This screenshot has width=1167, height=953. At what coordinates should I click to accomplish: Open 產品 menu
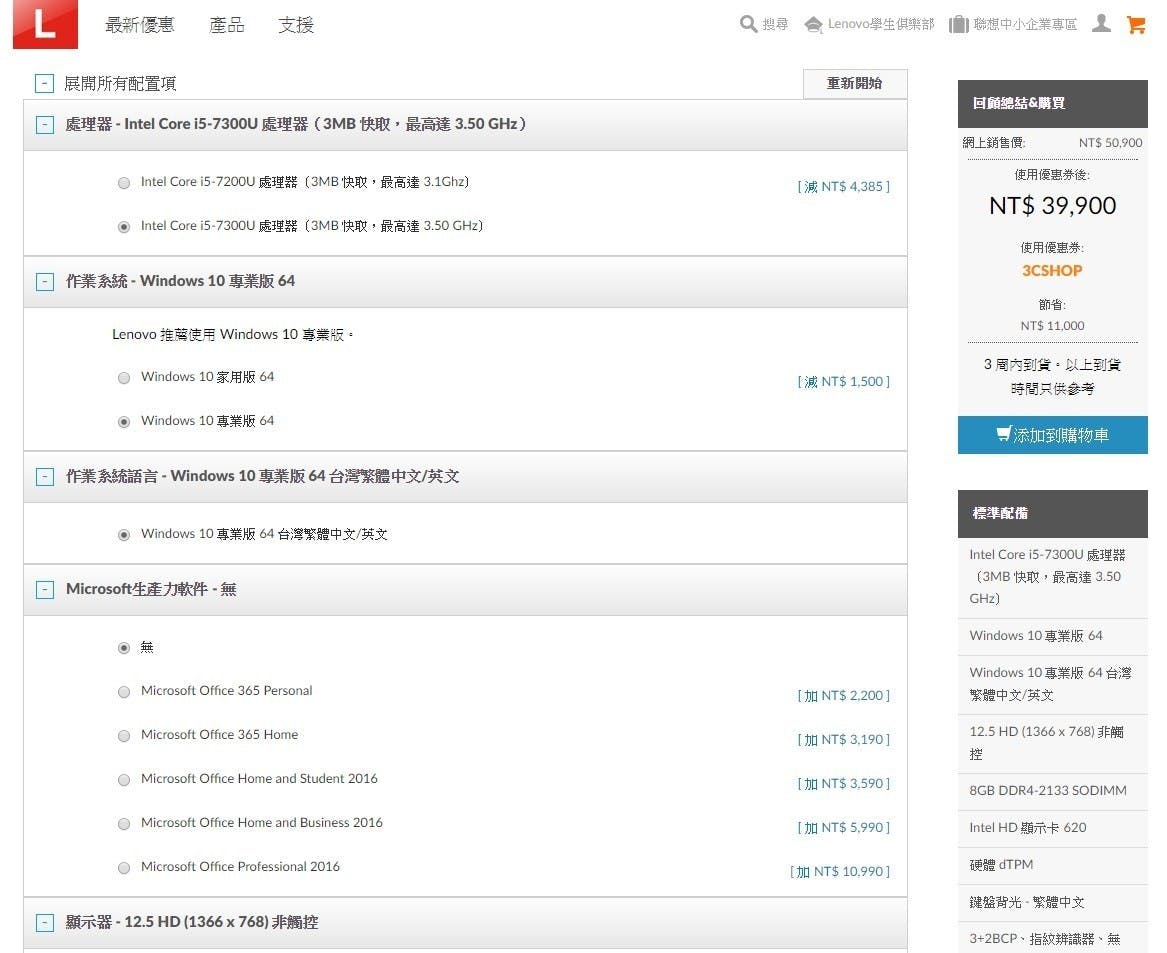pyautogui.click(x=226, y=25)
